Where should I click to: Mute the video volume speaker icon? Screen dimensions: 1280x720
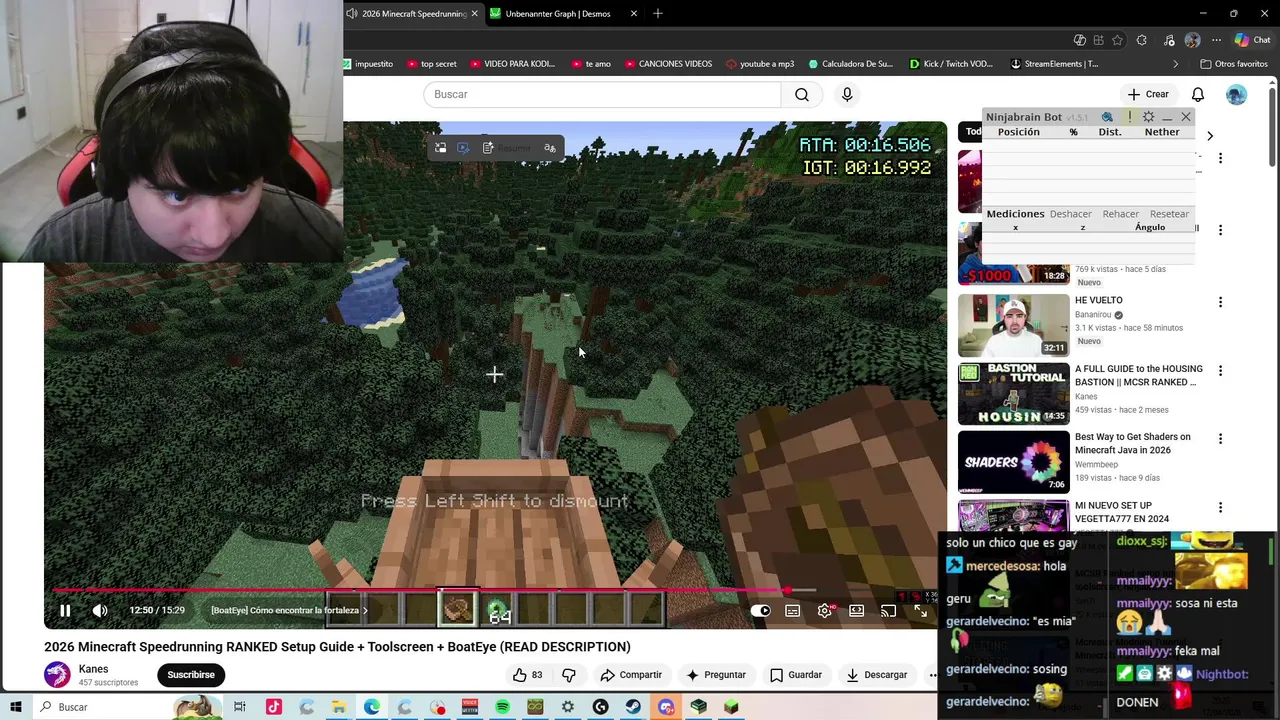[x=100, y=610]
